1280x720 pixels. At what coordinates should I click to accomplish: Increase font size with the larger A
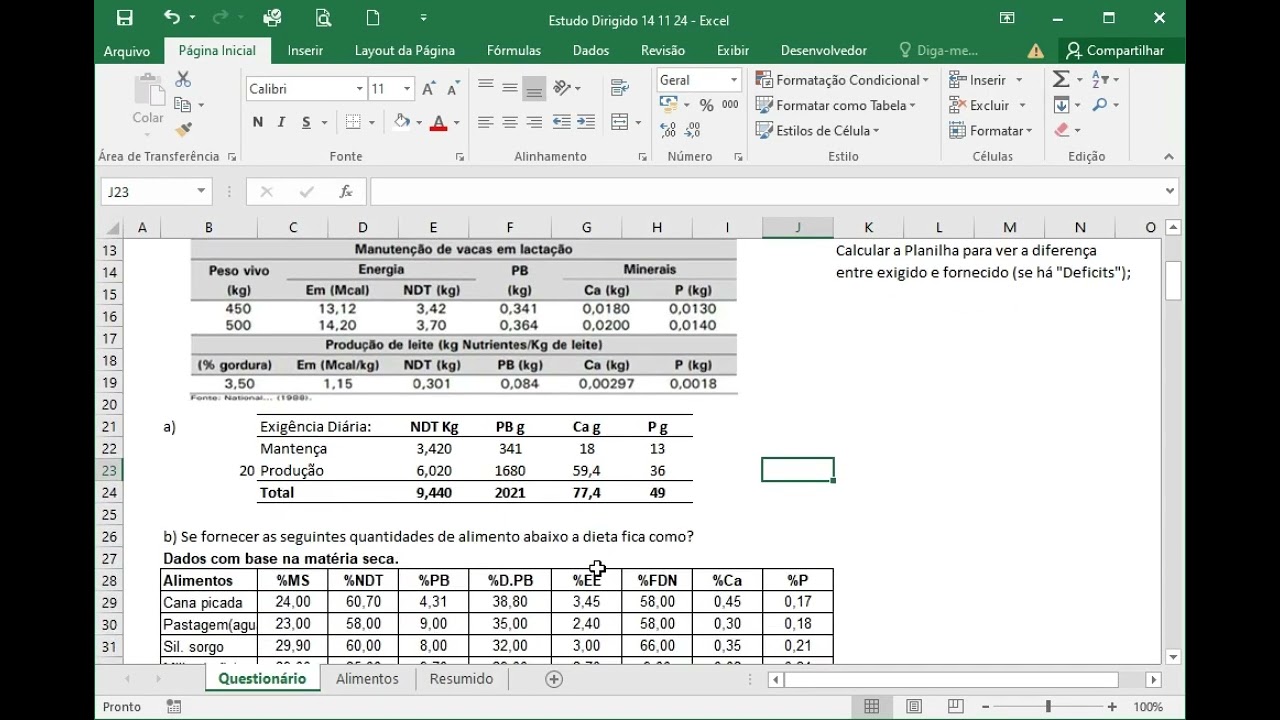429,89
